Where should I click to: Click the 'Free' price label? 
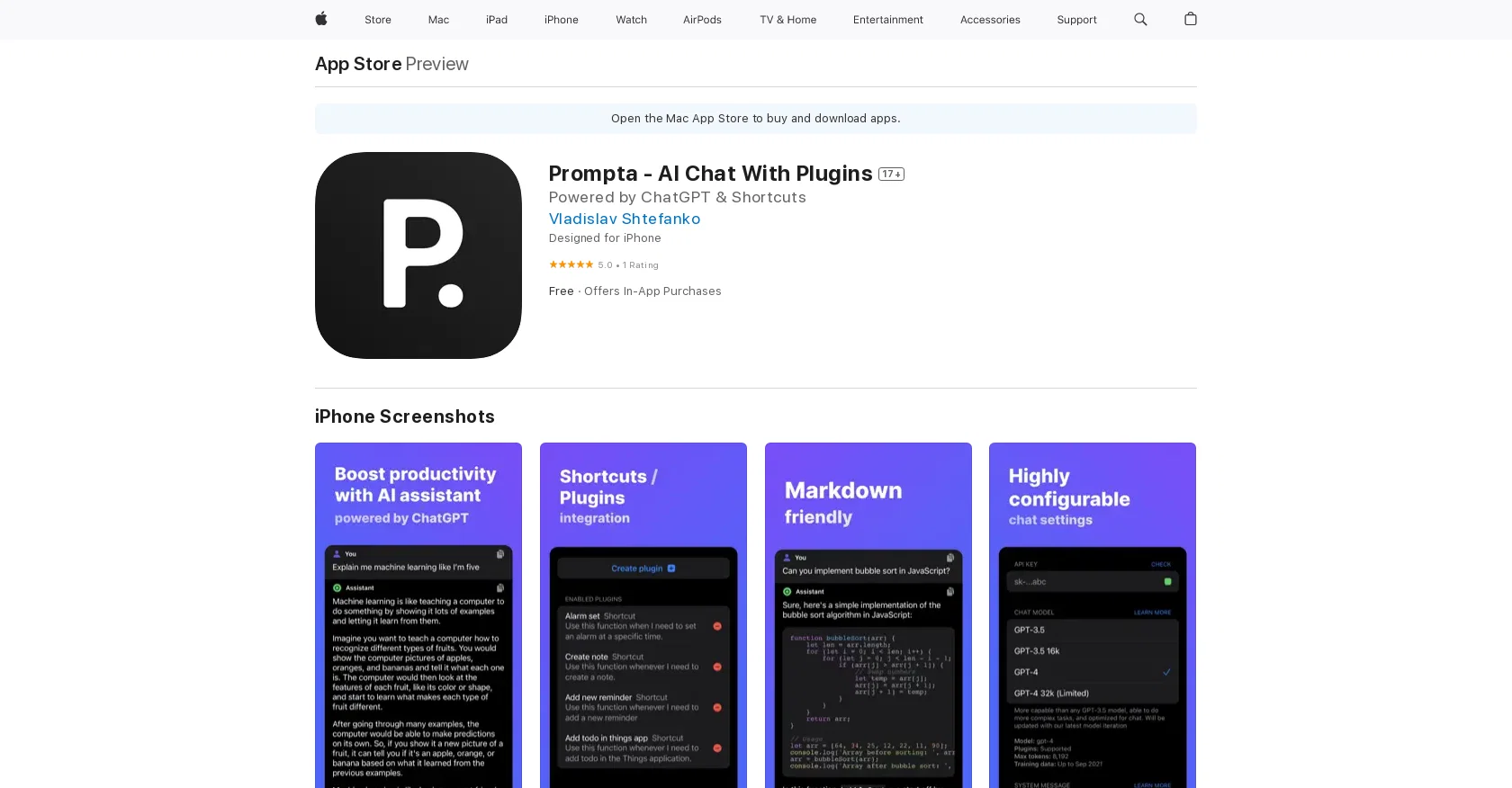[562, 291]
